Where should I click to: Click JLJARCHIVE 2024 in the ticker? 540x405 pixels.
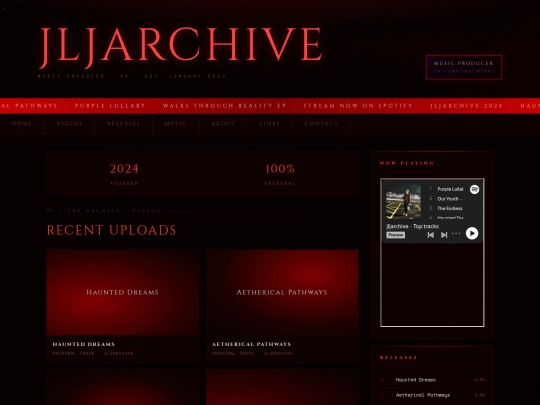(x=466, y=106)
